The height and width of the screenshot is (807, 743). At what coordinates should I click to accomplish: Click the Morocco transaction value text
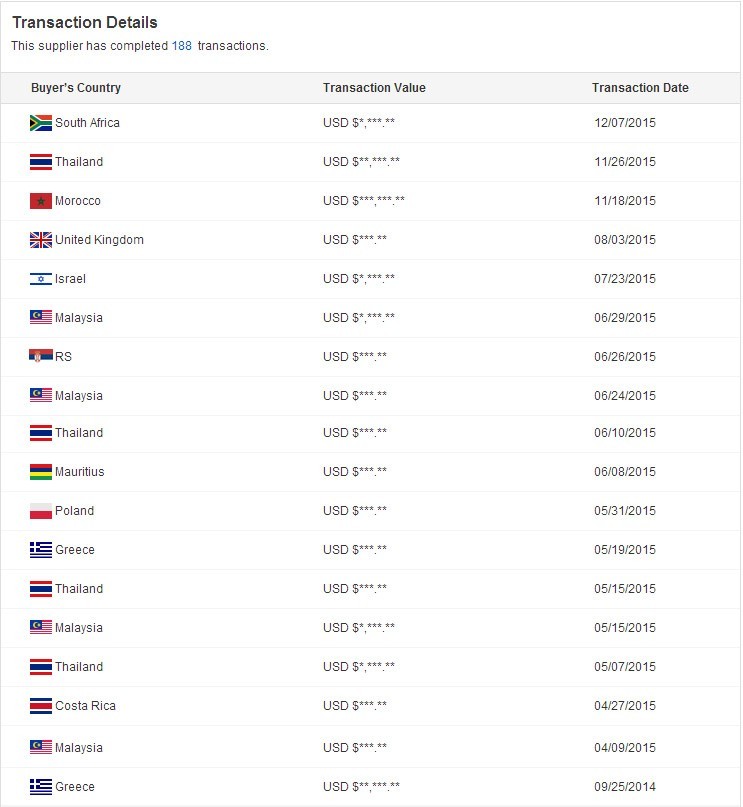(364, 201)
